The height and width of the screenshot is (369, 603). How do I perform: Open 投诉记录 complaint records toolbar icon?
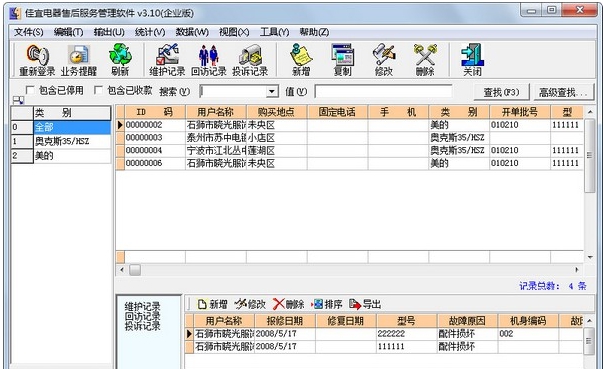coord(250,60)
